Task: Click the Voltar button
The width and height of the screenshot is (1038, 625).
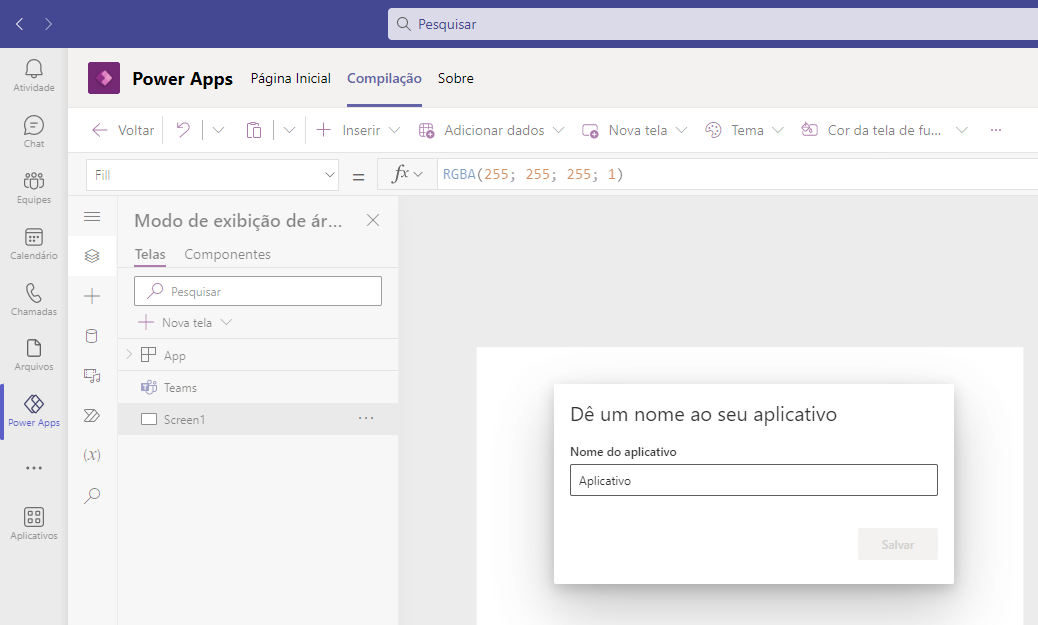Action: [123, 130]
